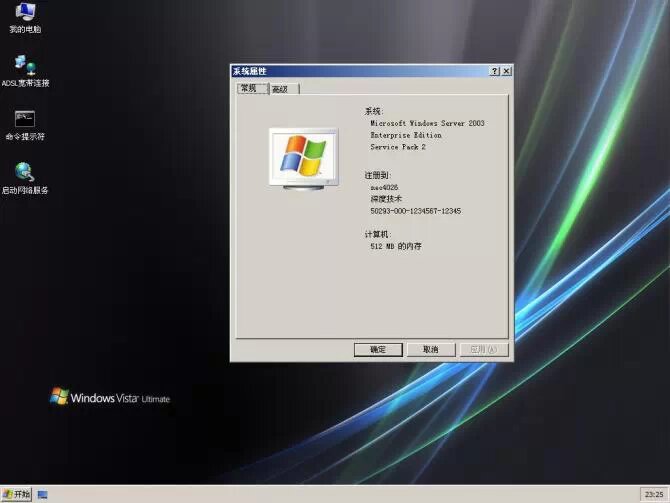Click the show desktop icon in taskbar

tap(42, 494)
